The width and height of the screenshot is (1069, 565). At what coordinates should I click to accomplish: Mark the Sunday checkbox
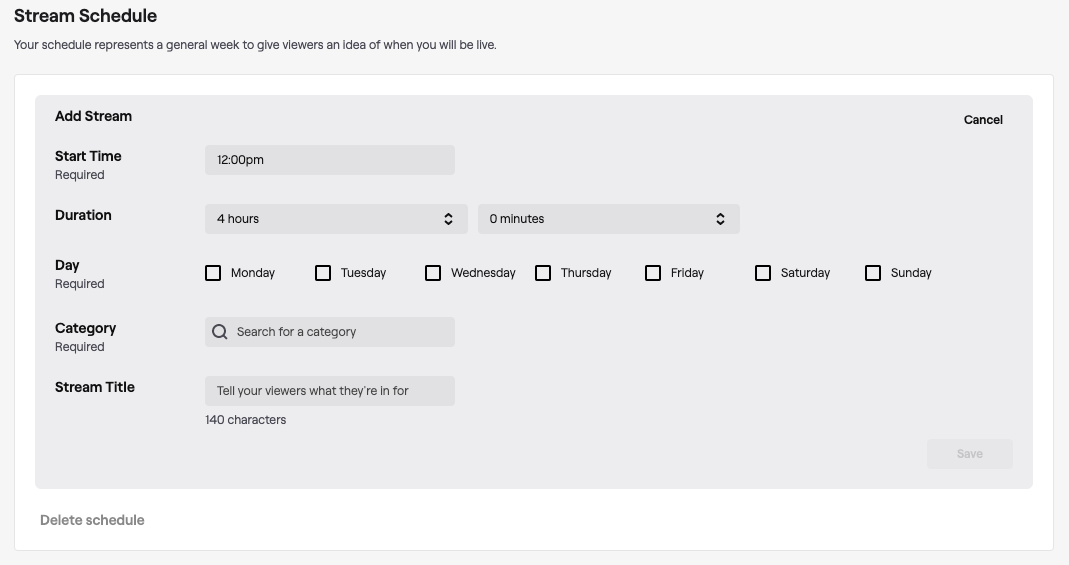point(873,273)
